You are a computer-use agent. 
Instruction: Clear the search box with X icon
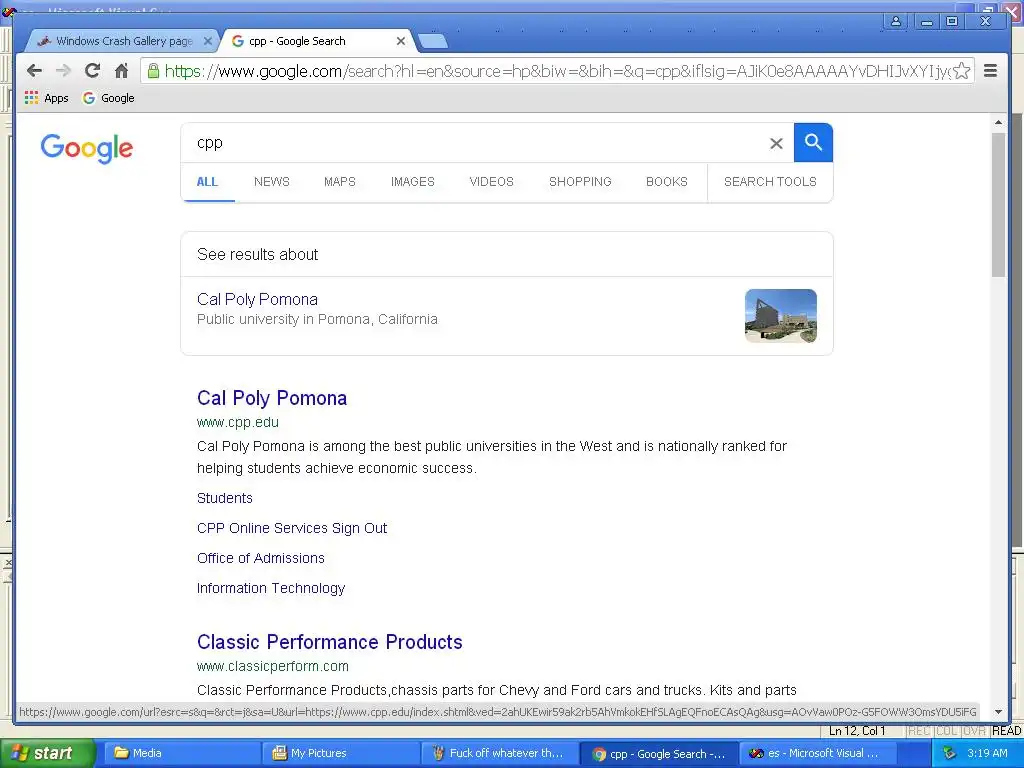coord(776,143)
